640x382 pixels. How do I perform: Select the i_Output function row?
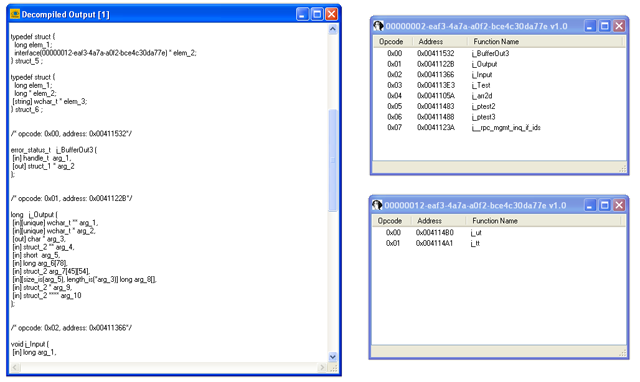pyautogui.click(x=500, y=64)
